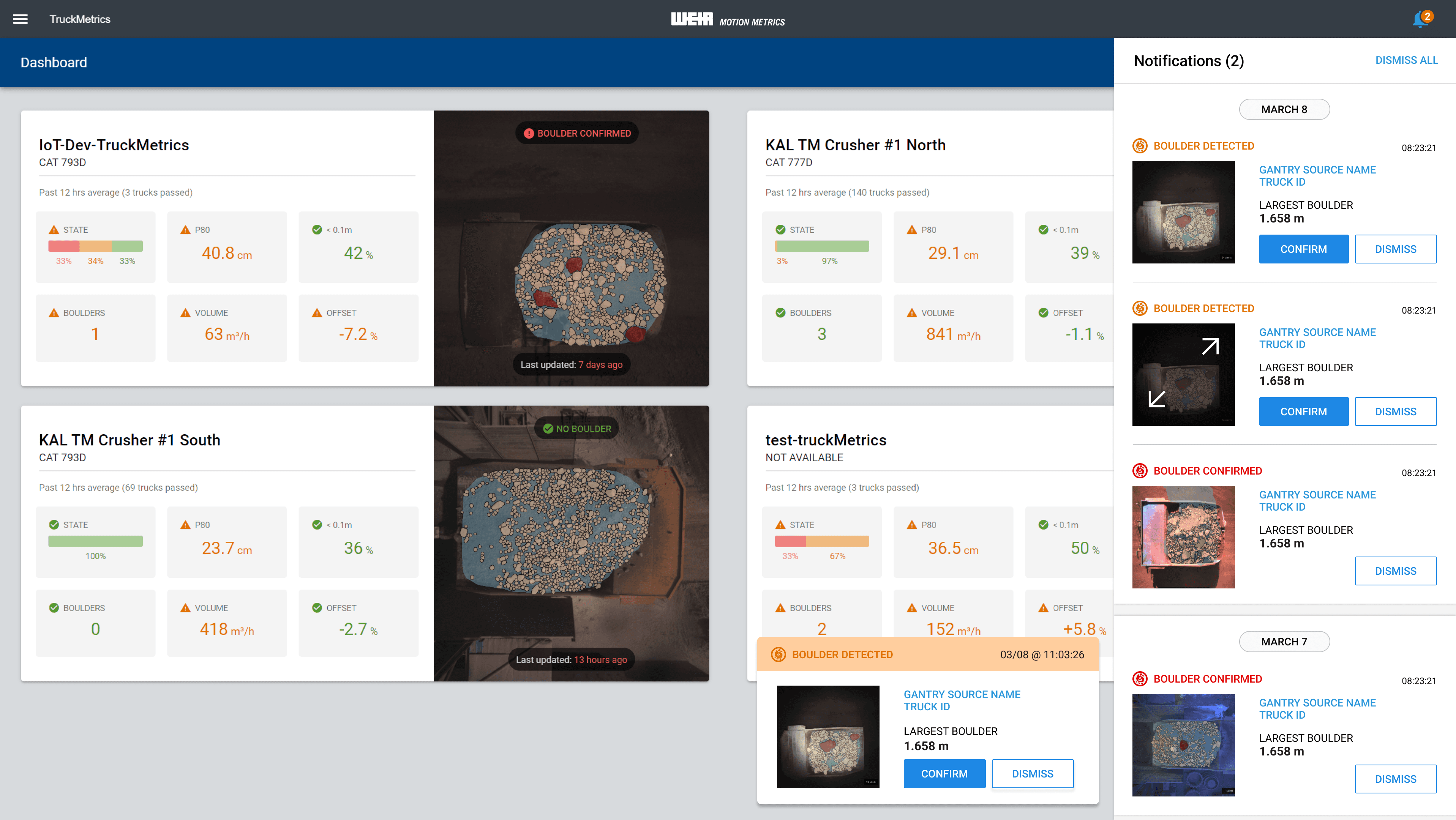Click the green check icon next to NO BOULDER
1456x820 pixels.
pyautogui.click(x=548, y=429)
